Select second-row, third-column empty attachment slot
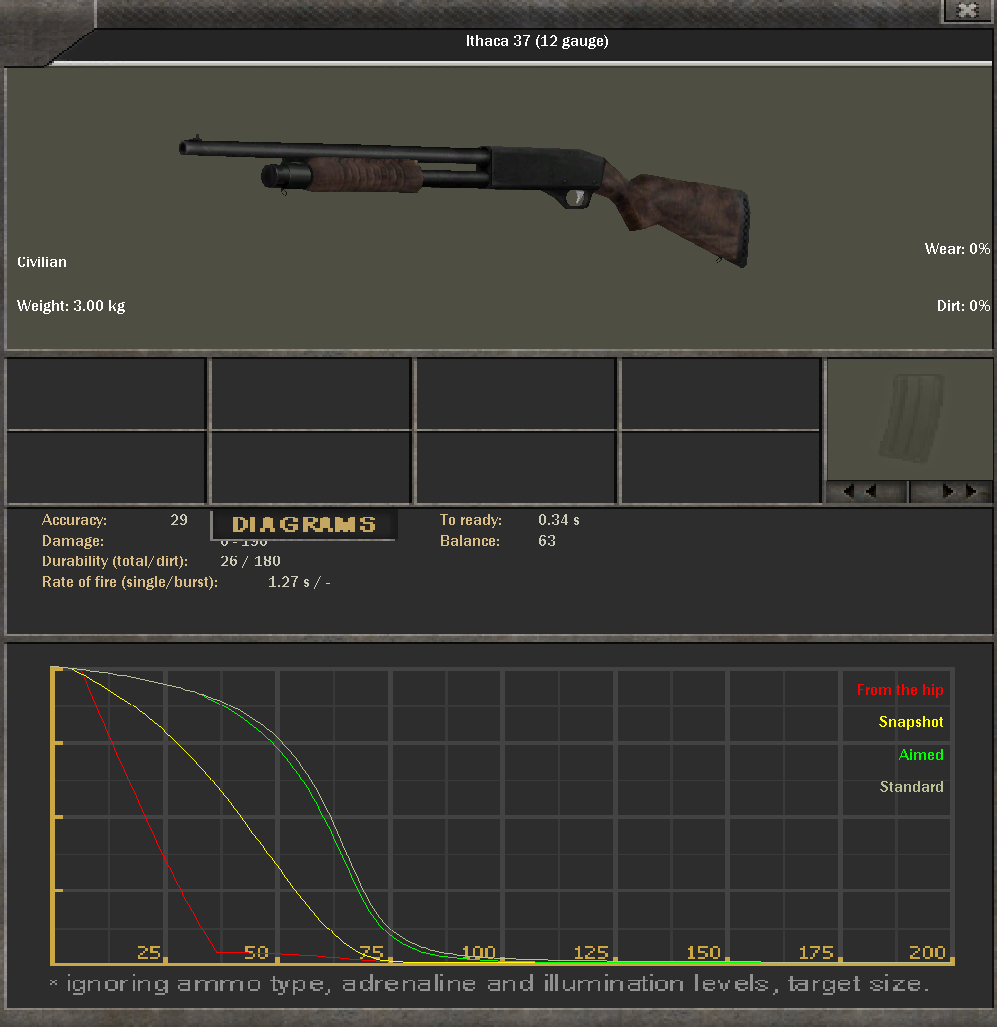 pyautogui.click(x=516, y=468)
